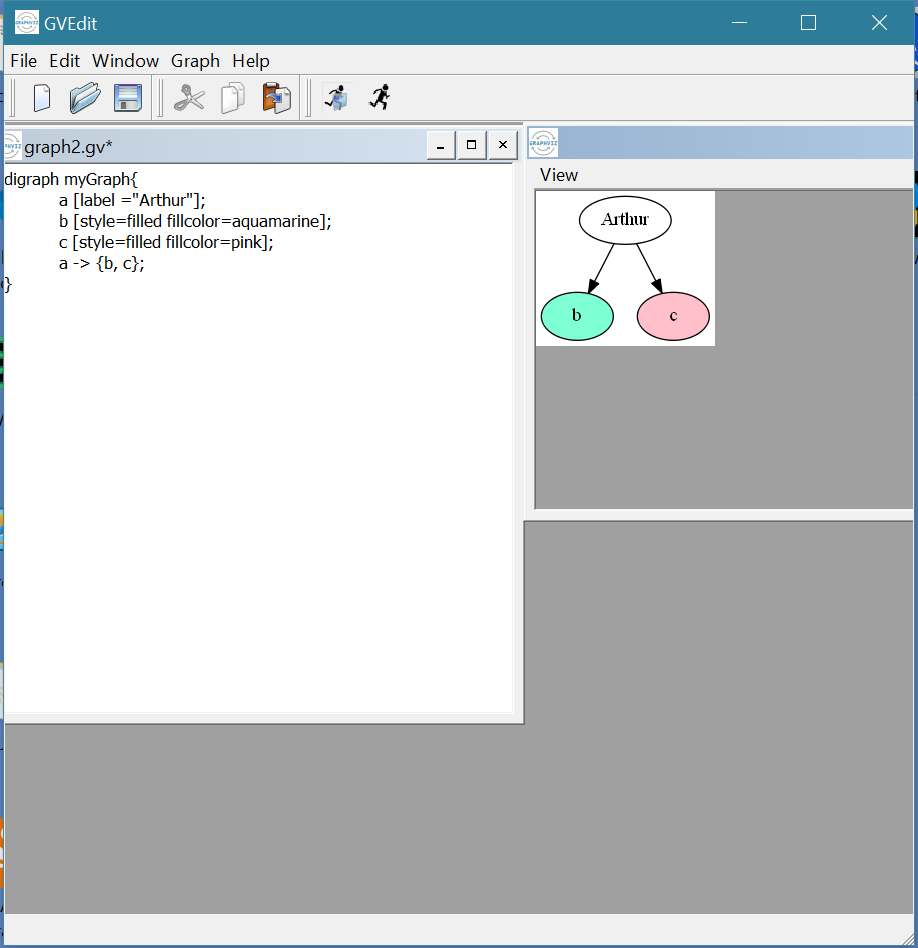
Task: Click the line with fillcolor=pink
Action: pos(166,242)
